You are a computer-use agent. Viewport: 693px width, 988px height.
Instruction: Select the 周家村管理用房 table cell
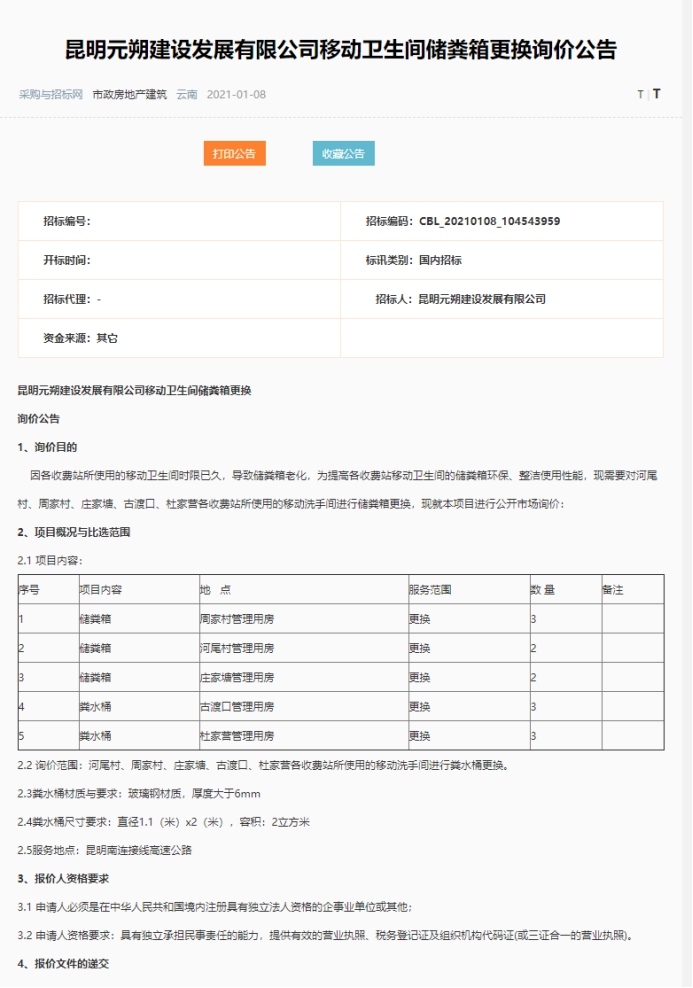[237, 619]
